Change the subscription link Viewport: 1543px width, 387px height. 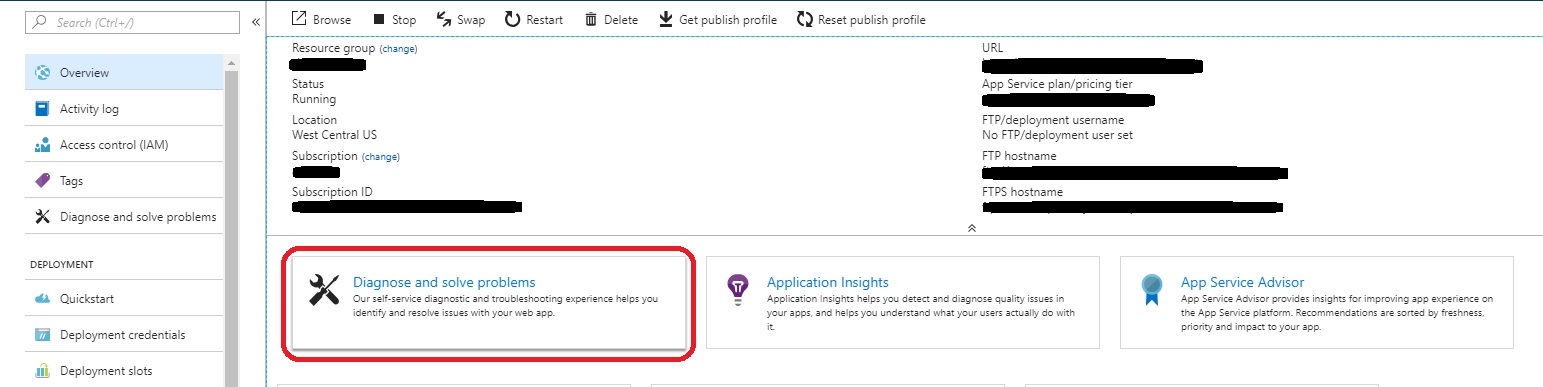[x=380, y=157]
